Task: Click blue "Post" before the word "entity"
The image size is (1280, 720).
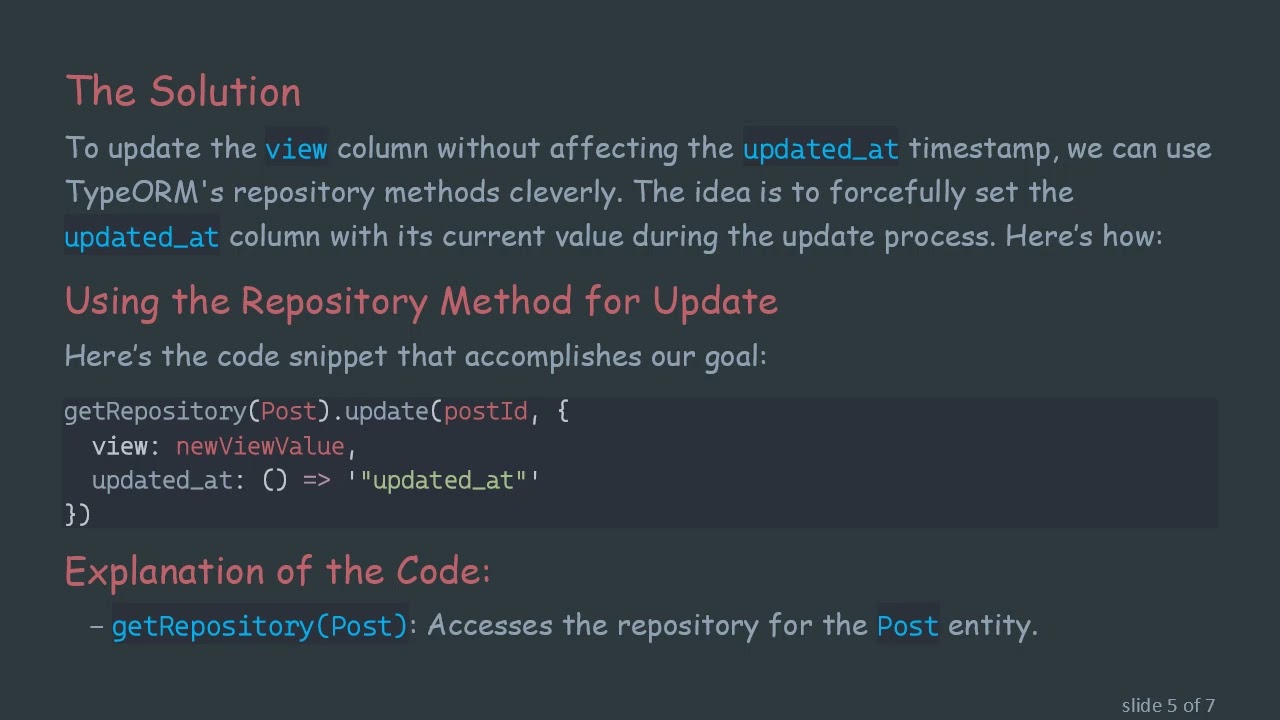Action: tap(907, 626)
